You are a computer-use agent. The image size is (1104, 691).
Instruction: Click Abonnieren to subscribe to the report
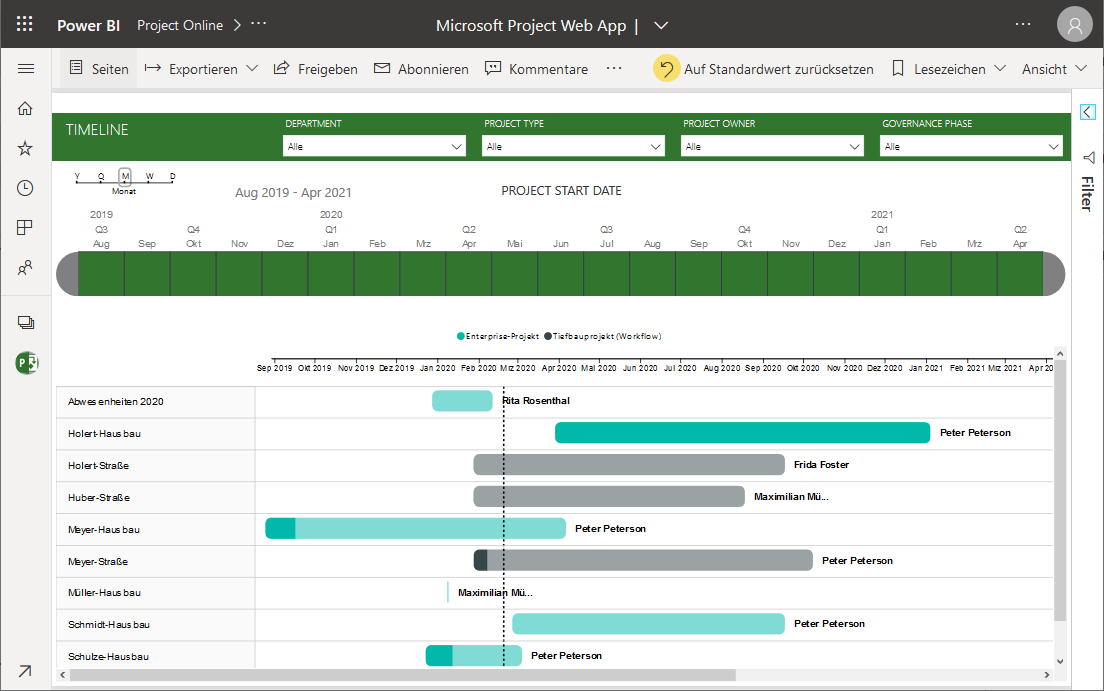click(x=421, y=69)
